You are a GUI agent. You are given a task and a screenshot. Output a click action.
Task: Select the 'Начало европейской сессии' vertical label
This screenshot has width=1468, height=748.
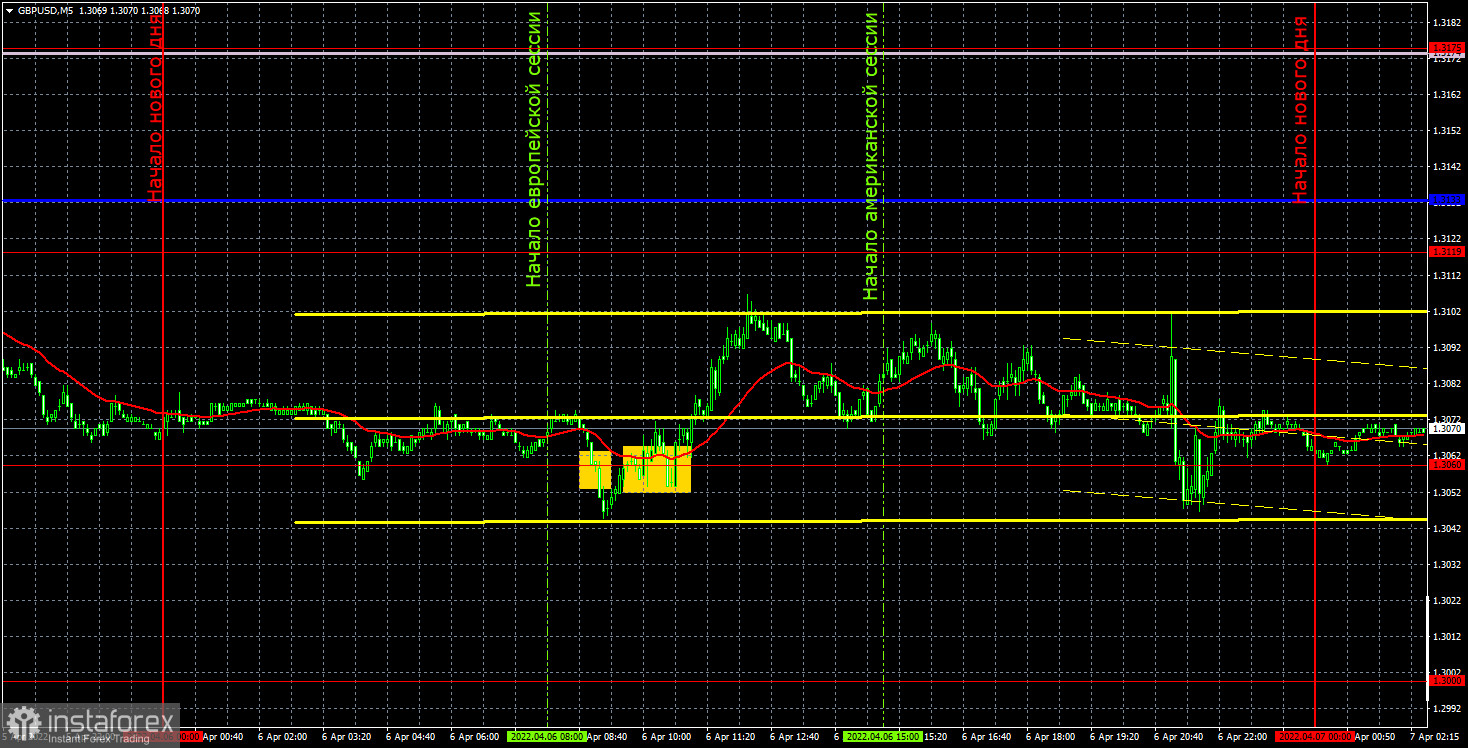coord(534,150)
